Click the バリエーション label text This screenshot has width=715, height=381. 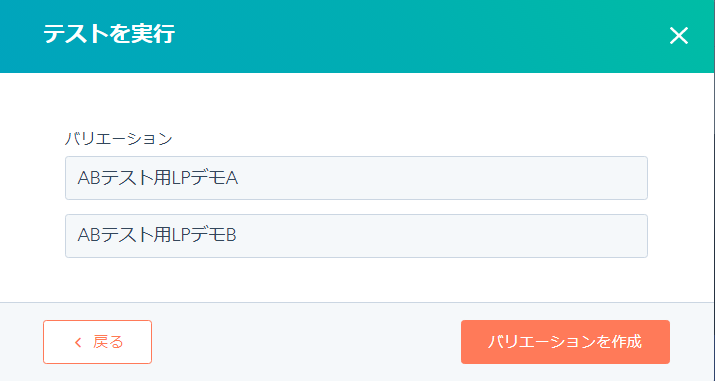click(119, 139)
